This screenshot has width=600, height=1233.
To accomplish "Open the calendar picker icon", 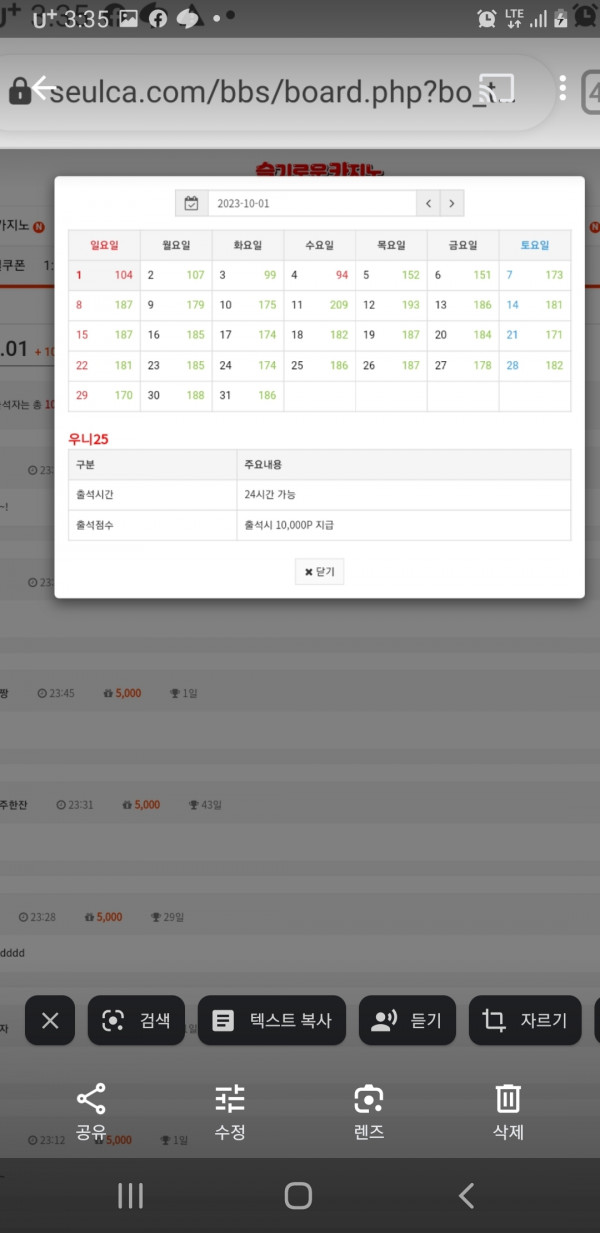I will coord(191,203).
